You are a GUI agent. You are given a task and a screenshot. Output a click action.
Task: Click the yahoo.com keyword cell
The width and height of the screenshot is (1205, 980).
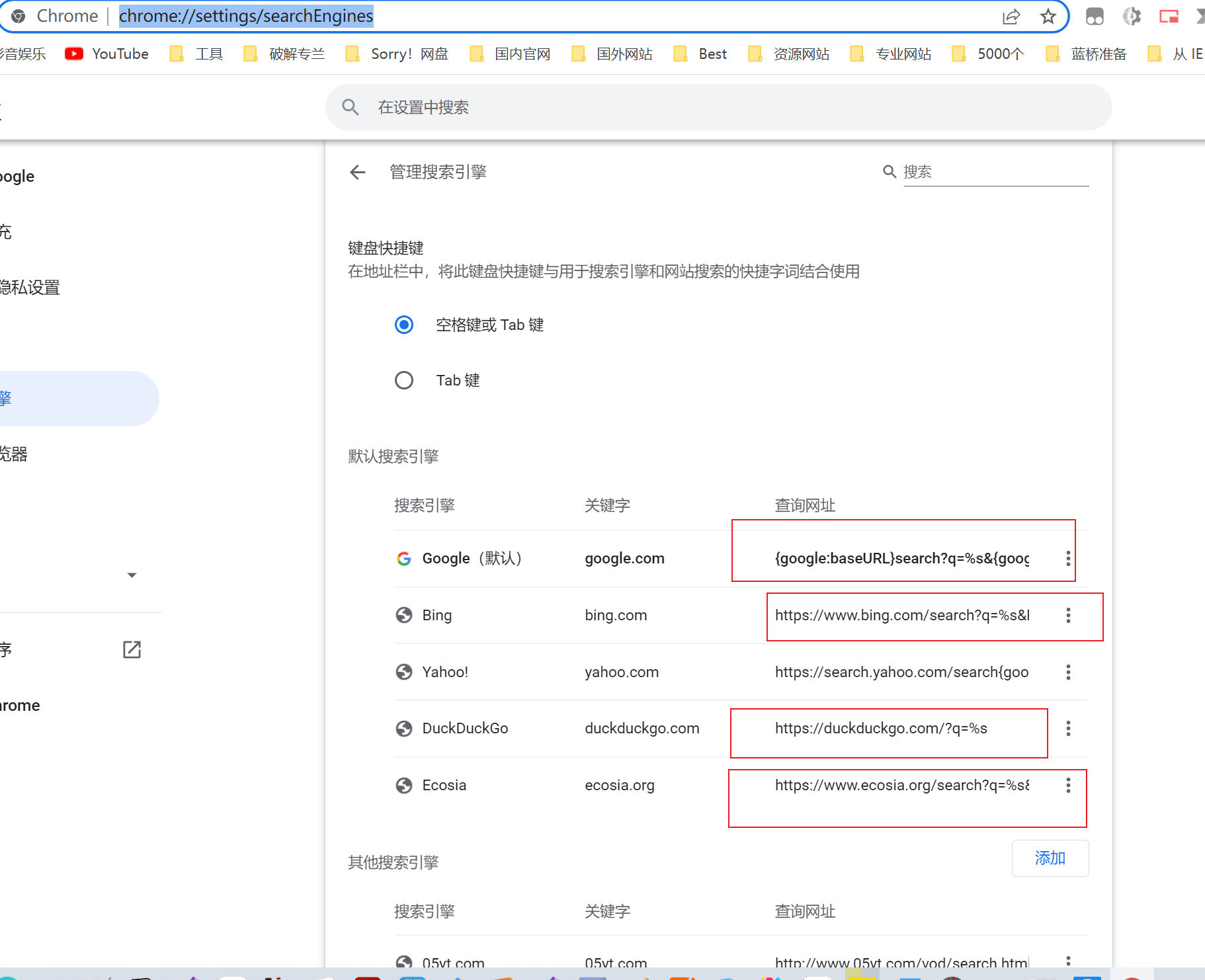pyautogui.click(x=622, y=673)
